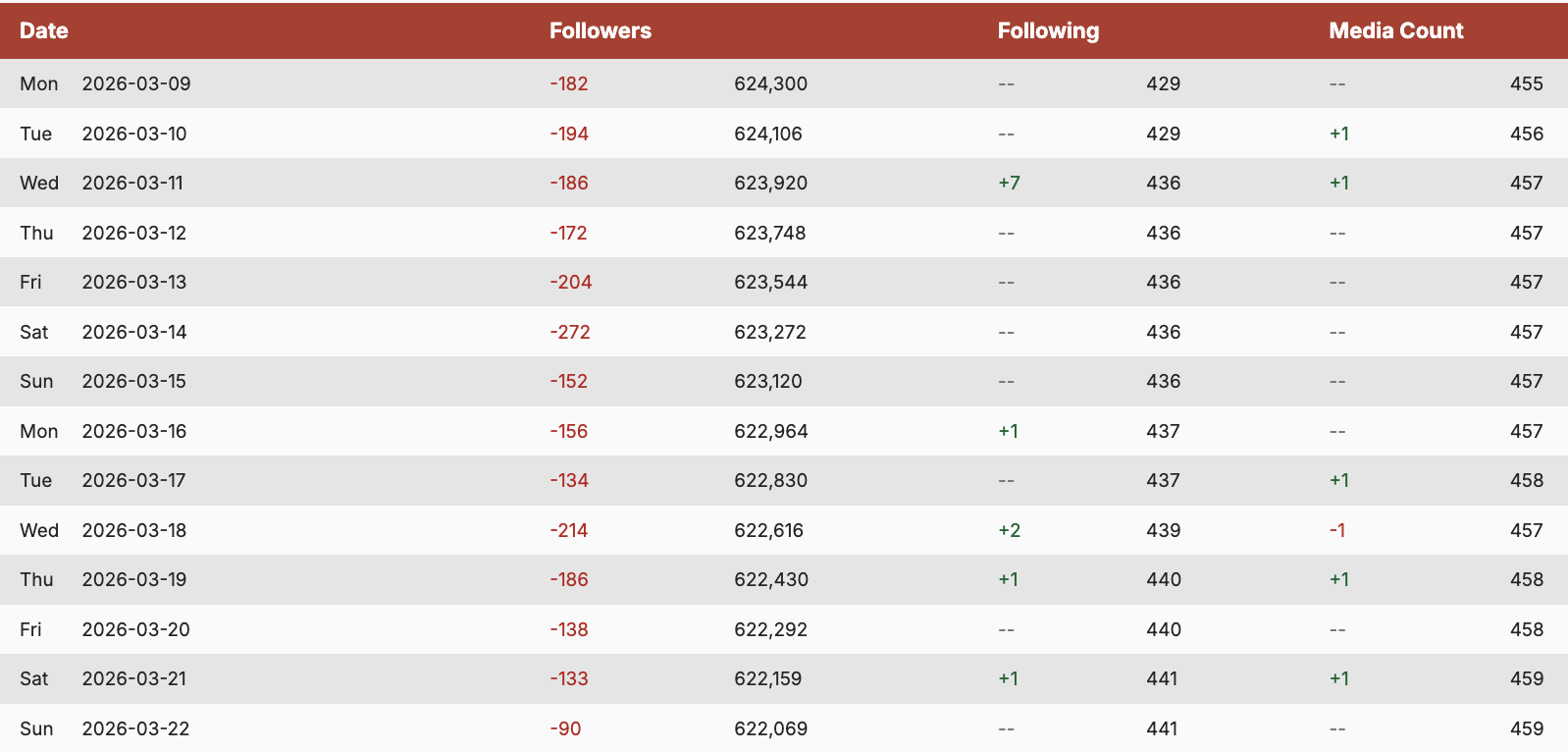
Task: Select the +2 following change value
Action: (x=1009, y=530)
